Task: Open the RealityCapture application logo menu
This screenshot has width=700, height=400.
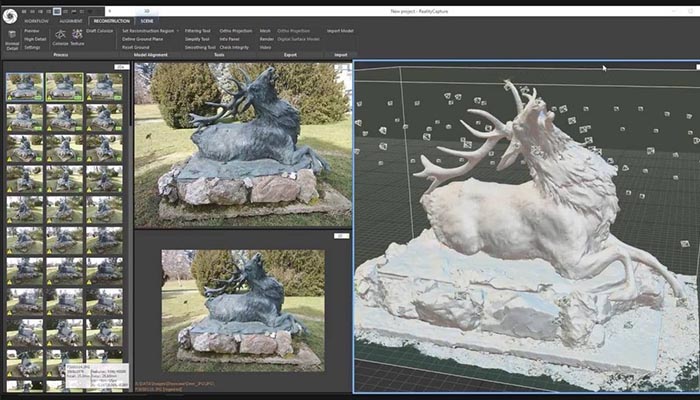Action: 9,16
